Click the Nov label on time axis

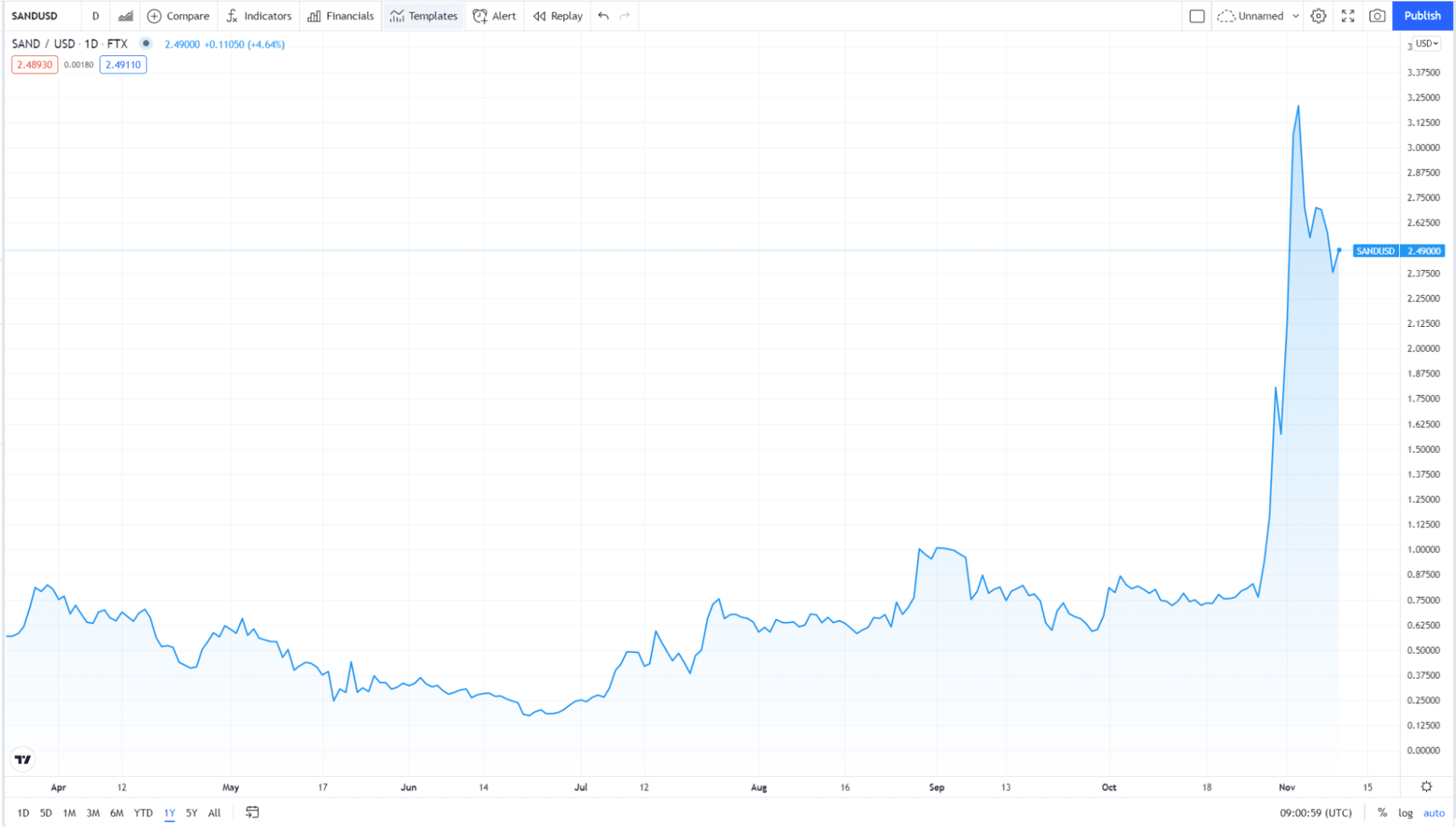1287,788
